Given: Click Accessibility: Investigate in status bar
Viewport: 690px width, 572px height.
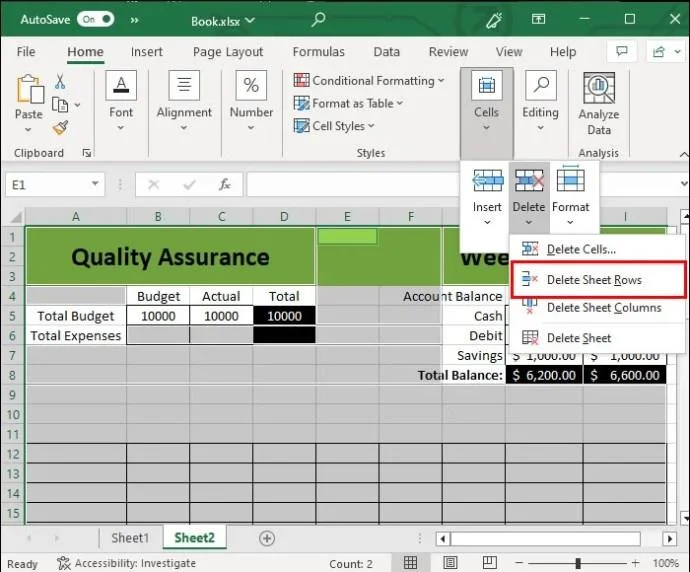Looking at the screenshot, I should [x=127, y=563].
